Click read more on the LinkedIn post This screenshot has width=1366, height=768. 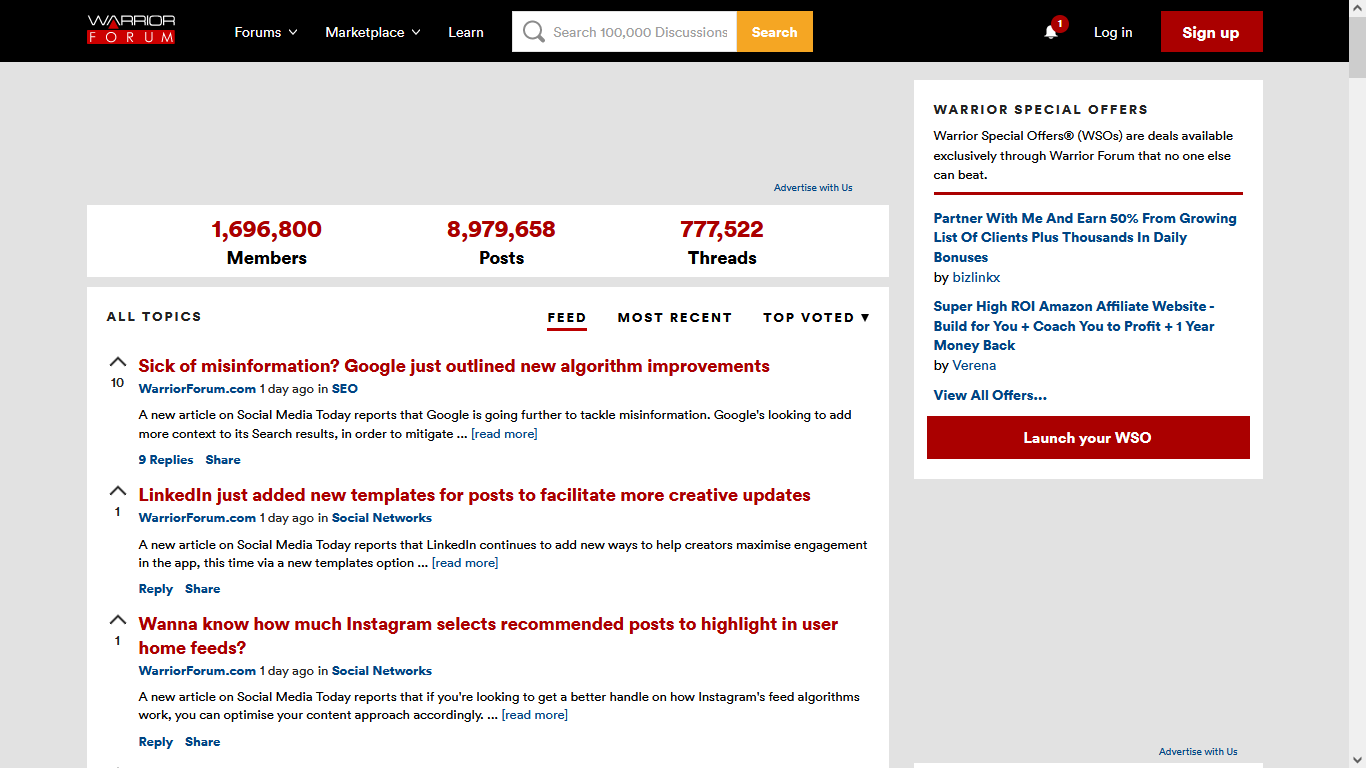tap(465, 563)
